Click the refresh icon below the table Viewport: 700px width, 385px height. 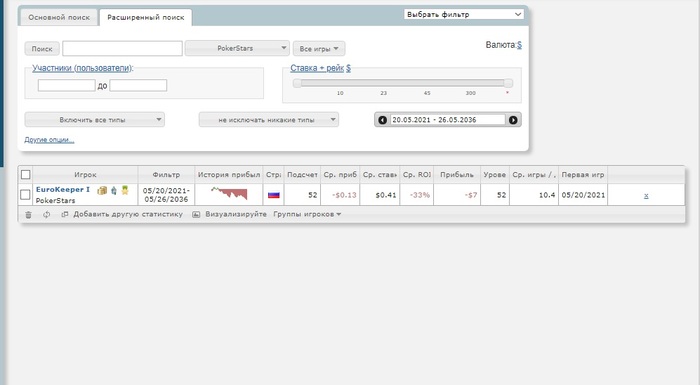pos(46,215)
